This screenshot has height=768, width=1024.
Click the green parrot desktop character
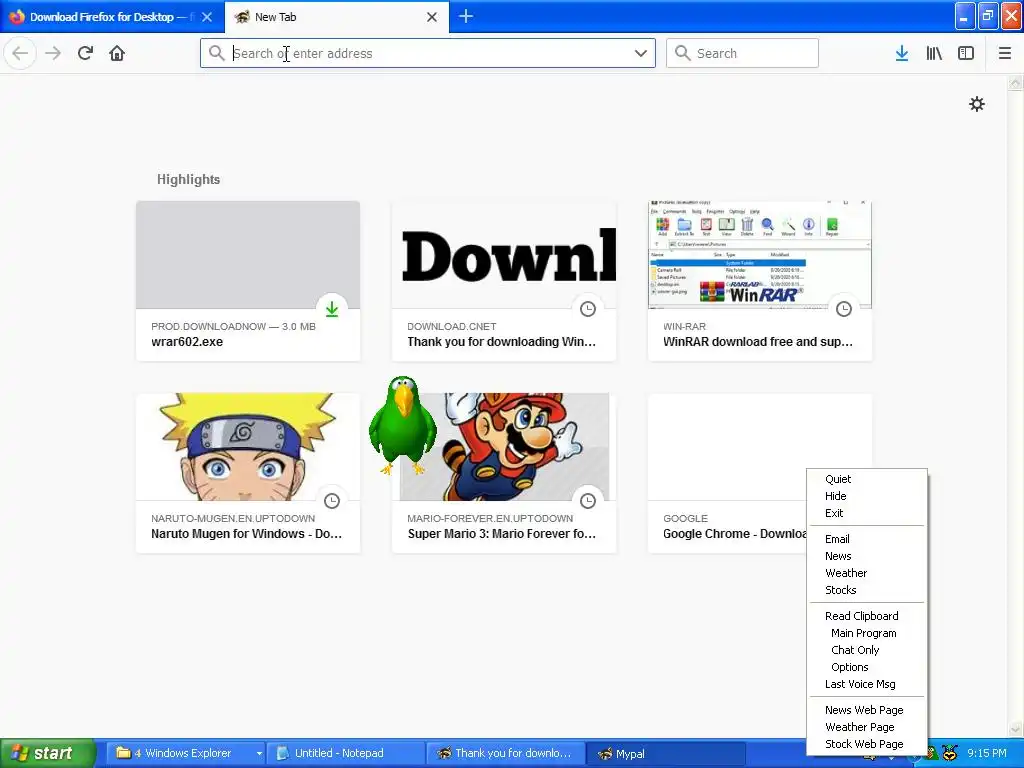pyautogui.click(x=402, y=424)
